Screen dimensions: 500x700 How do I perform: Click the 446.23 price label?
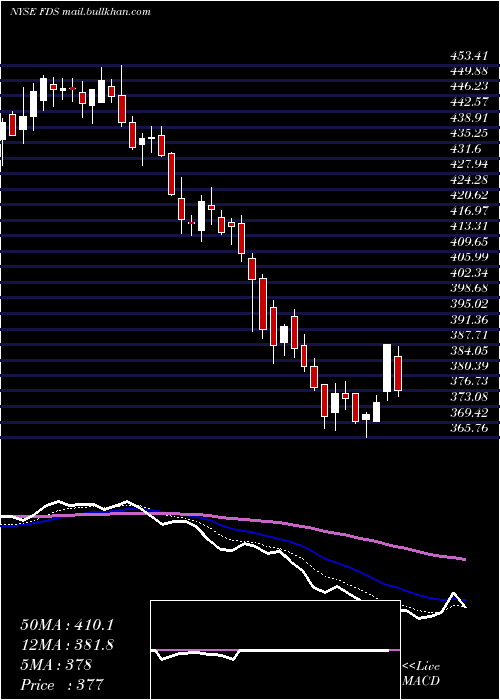(x=469, y=86)
